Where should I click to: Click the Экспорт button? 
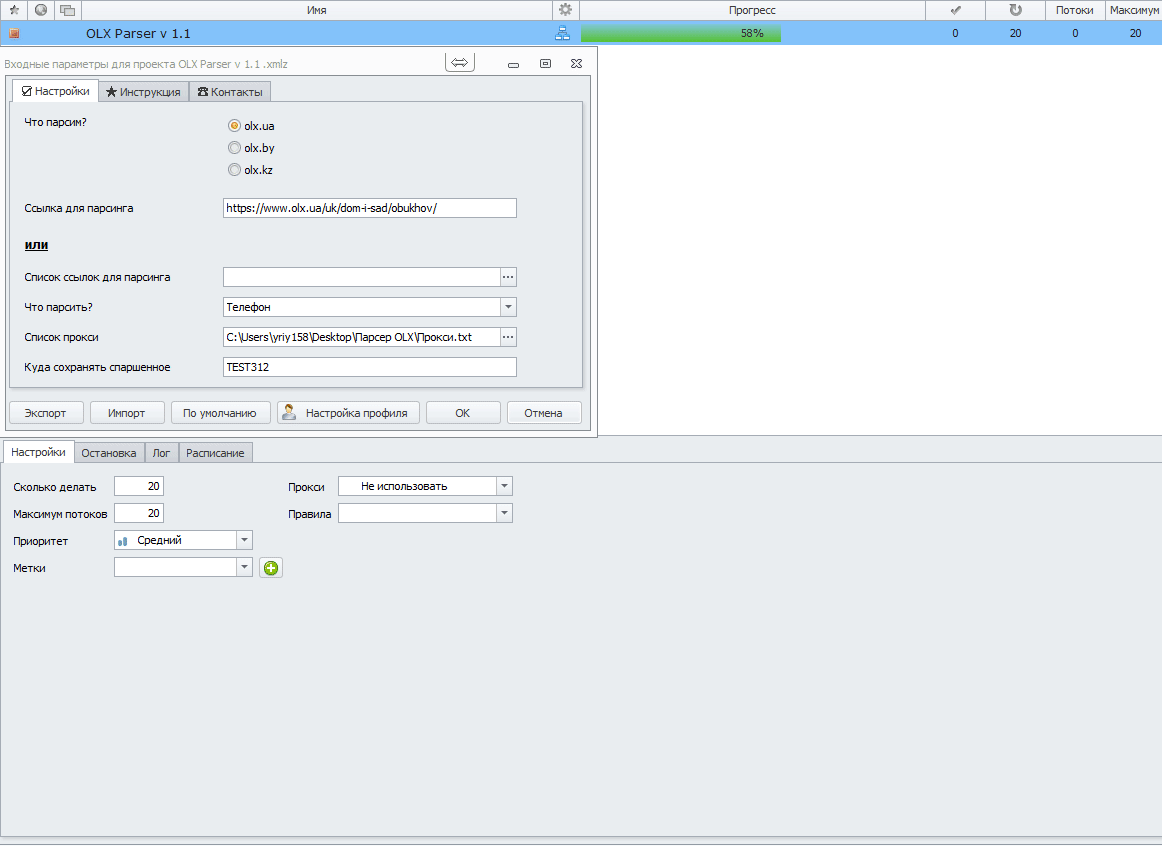point(45,413)
